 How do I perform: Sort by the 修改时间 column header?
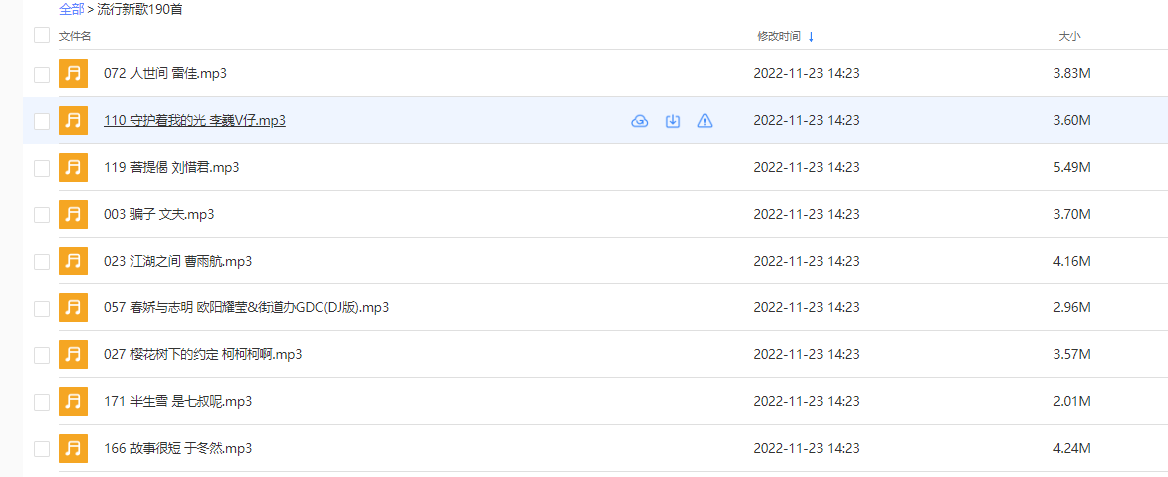[779, 36]
